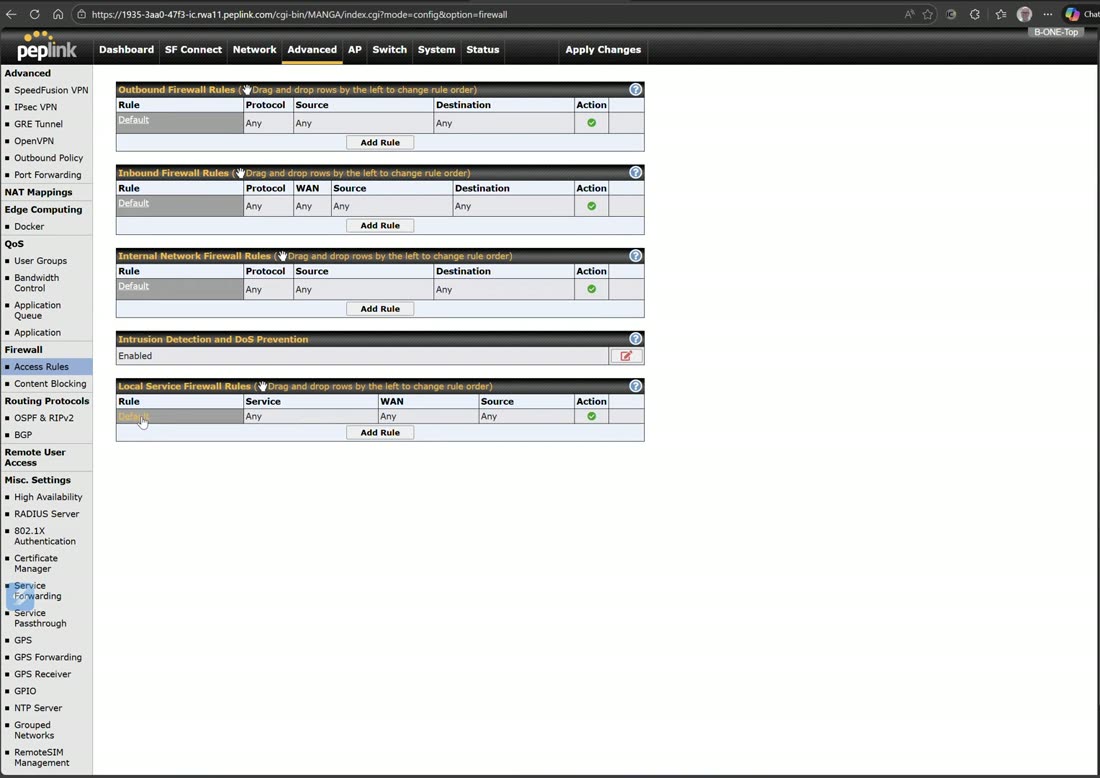Add page to browser favorites star
1100x778 pixels.
click(928, 14)
